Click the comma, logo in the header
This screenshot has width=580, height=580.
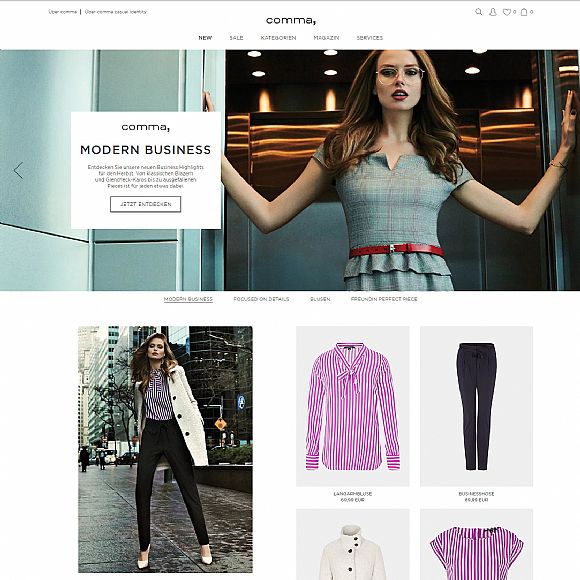[291, 21]
